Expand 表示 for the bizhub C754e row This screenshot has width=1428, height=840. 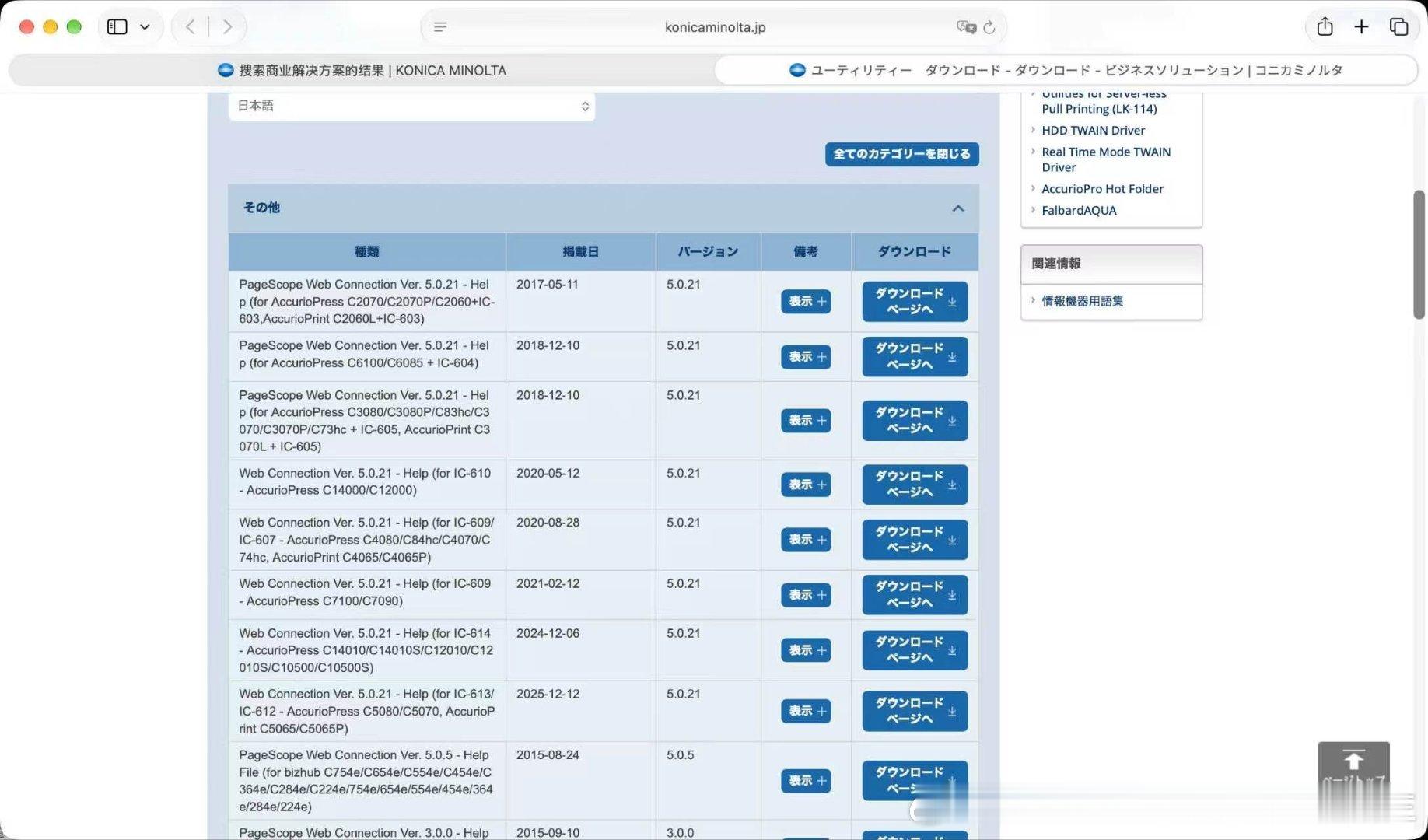coord(806,780)
